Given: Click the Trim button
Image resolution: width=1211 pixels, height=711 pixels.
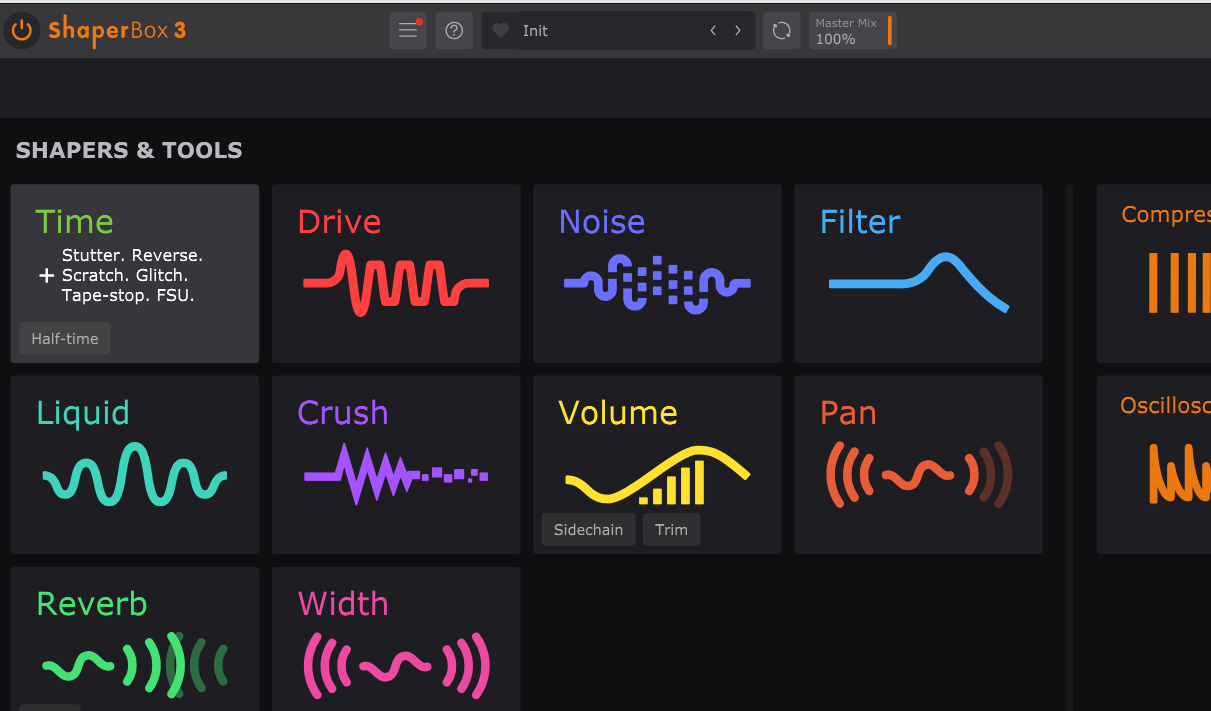Looking at the screenshot, I should pyautogui.click(x=671, y=530).
